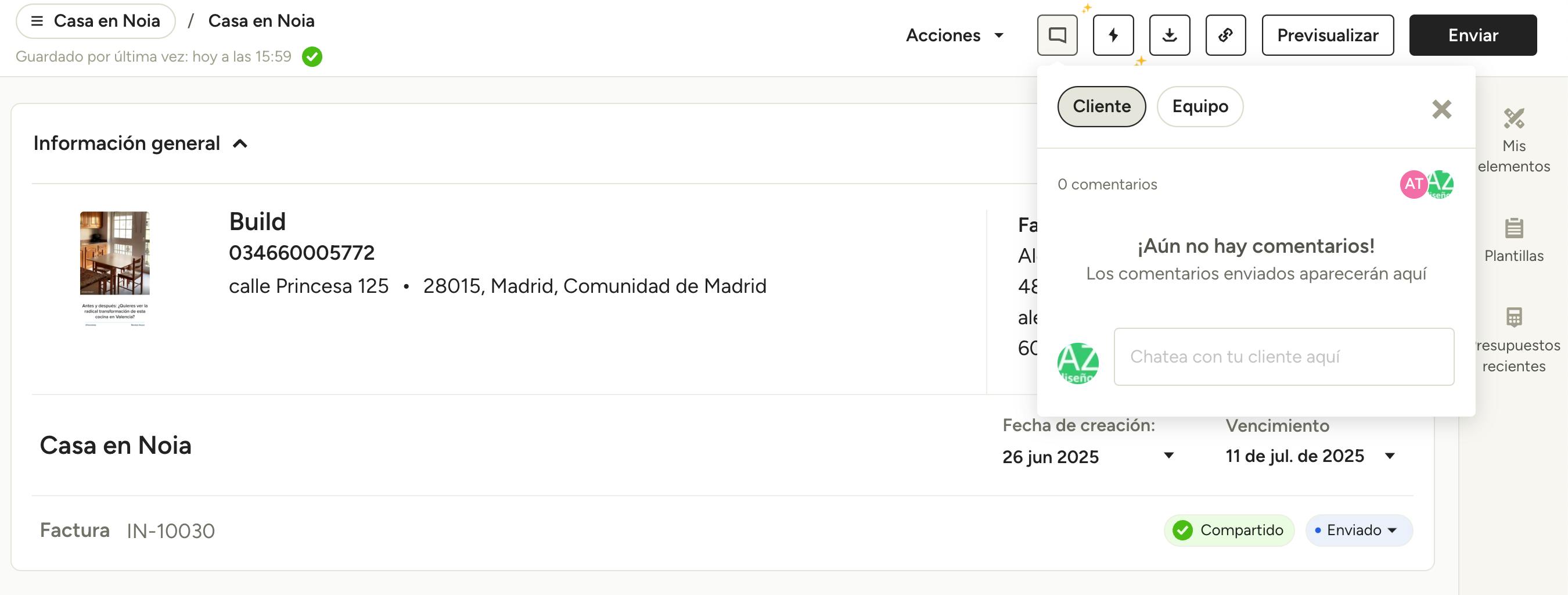Click the pink AT participant avatar
This screenshot has width=1568, height=595.
1413,184
